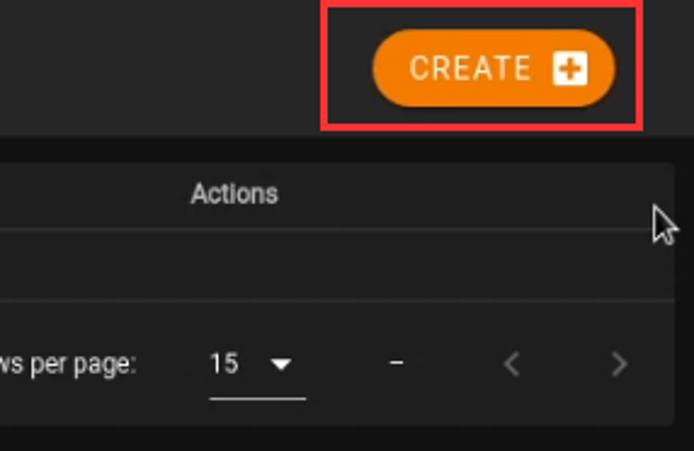Click the down arrow beside 15
This screenshot has width=694, height=451.
point(282,365)
